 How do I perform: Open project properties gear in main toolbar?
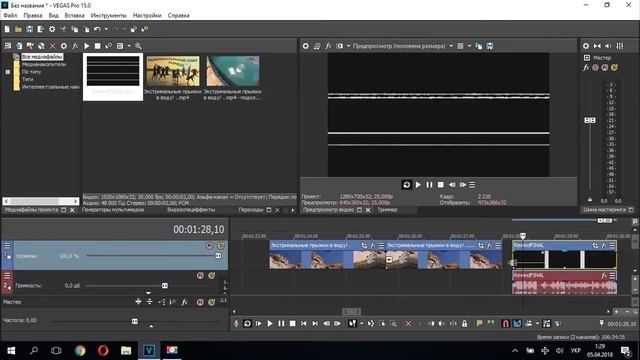(x=52, y=29)
